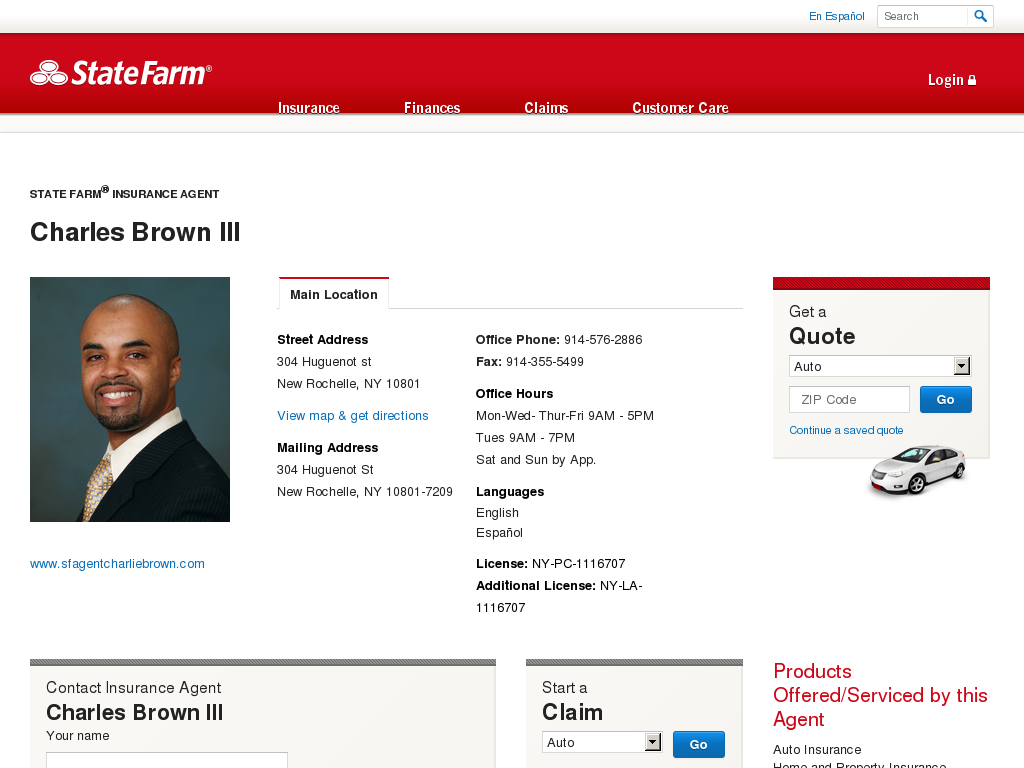Click Continue a saved quote

846,430
